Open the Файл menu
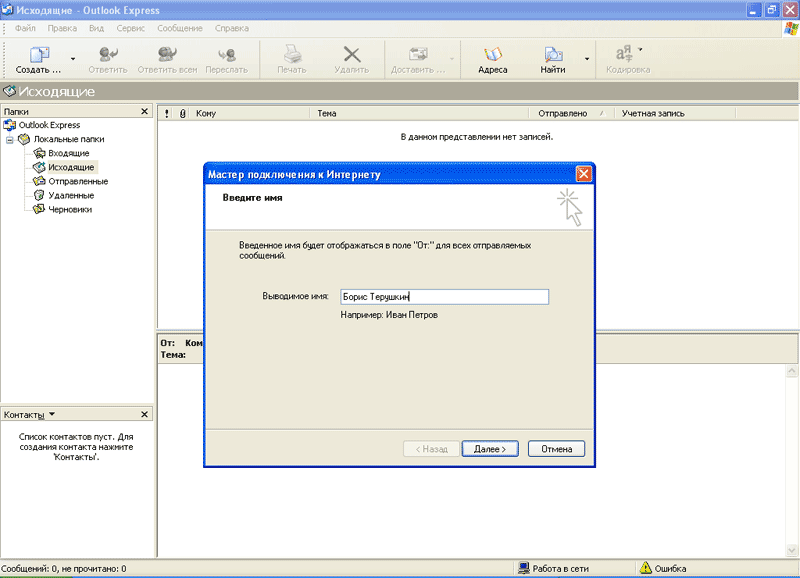 click(x=25, y=28)
